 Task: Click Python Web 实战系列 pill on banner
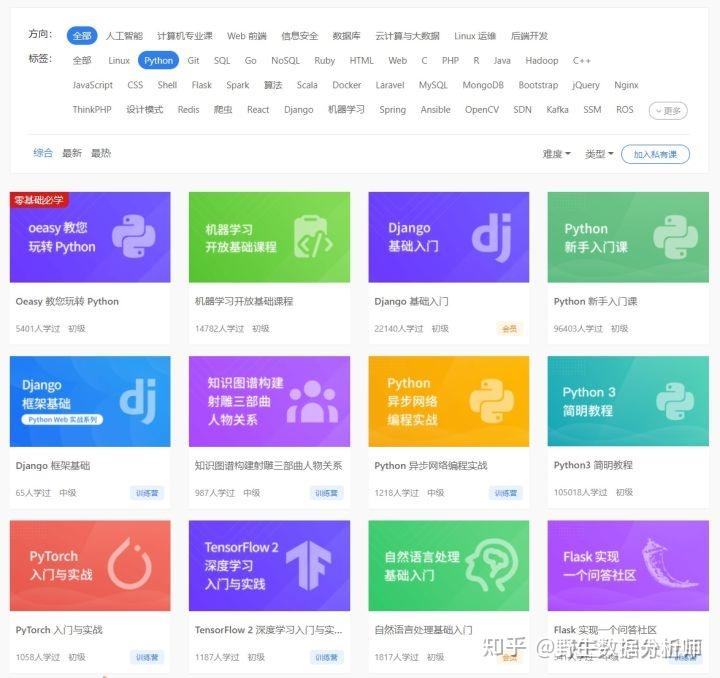[62, 420]
